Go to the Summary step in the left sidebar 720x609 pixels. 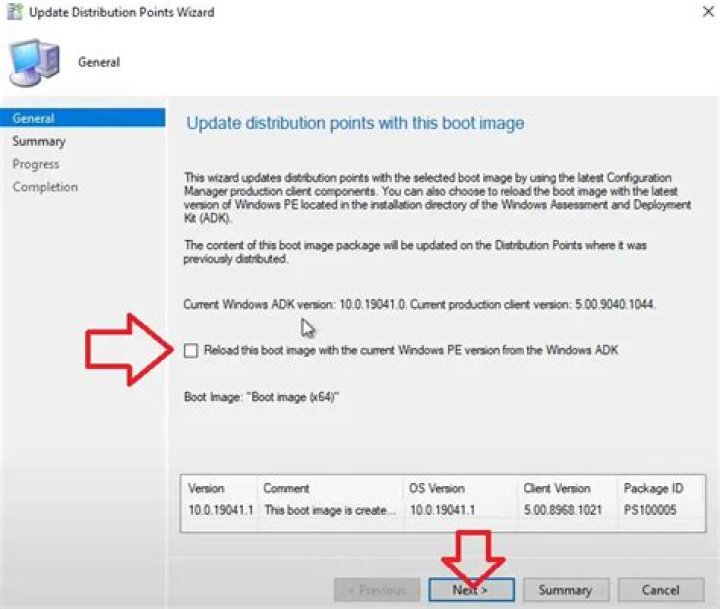39,141
